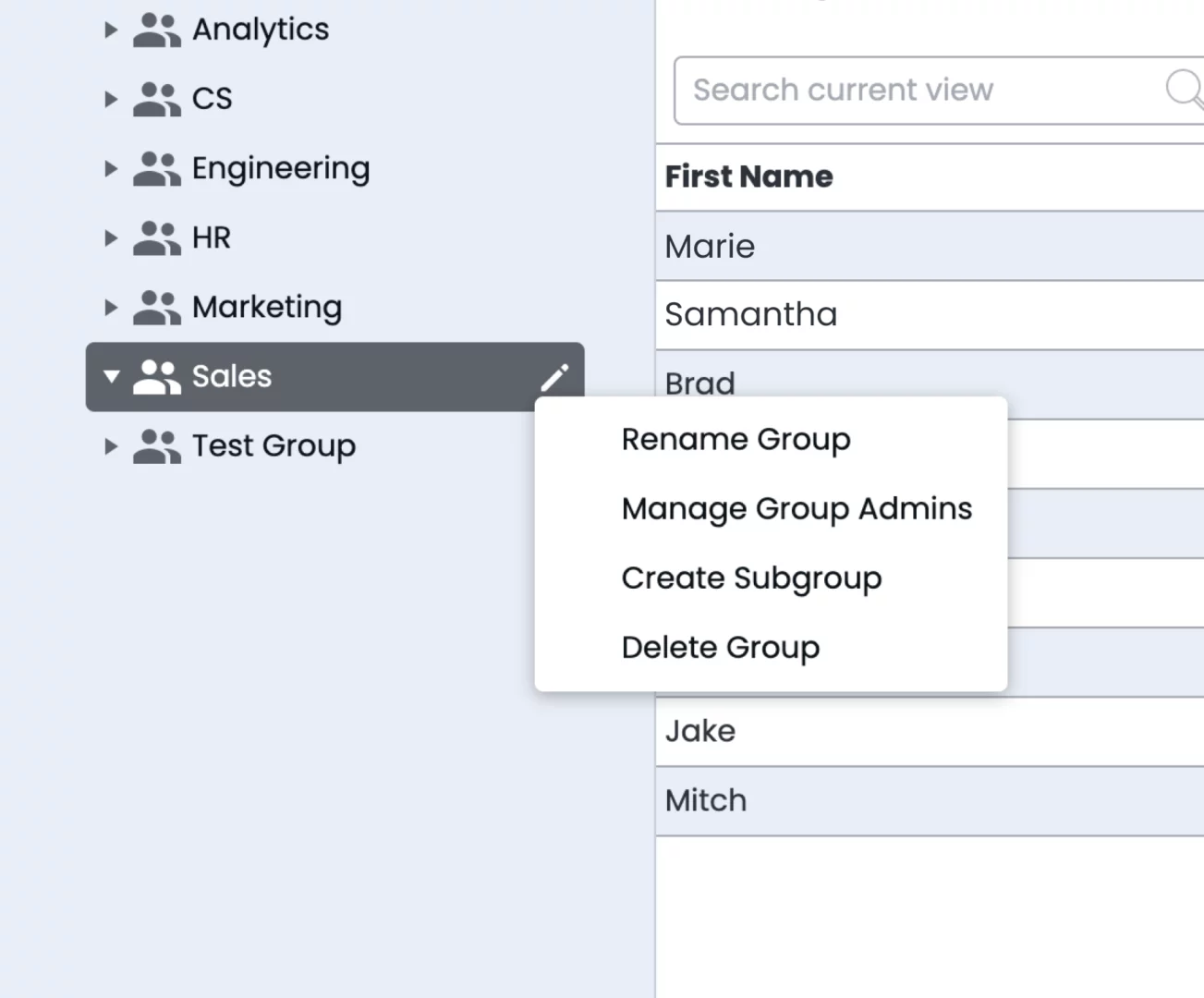Click Delete Group
This screenshot has width=1204, height=998.
click(721, 647)
